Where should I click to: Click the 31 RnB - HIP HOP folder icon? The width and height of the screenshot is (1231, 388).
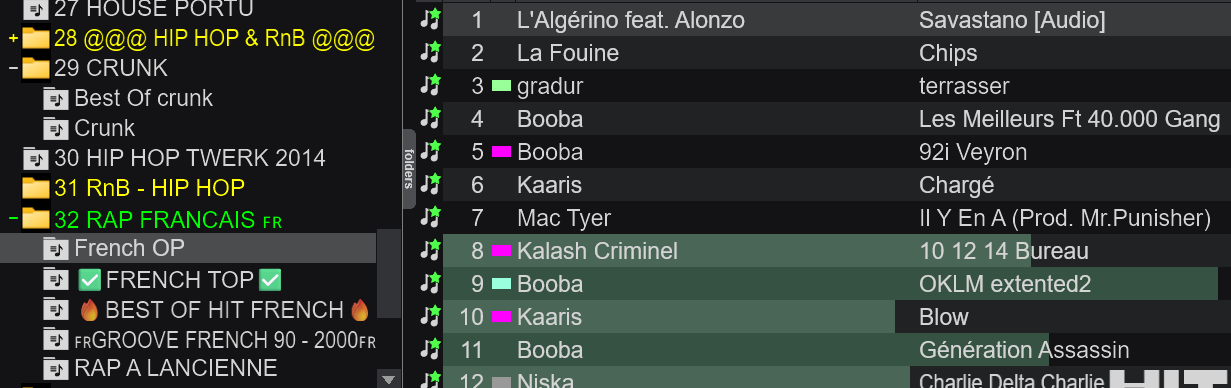[36, 188]
